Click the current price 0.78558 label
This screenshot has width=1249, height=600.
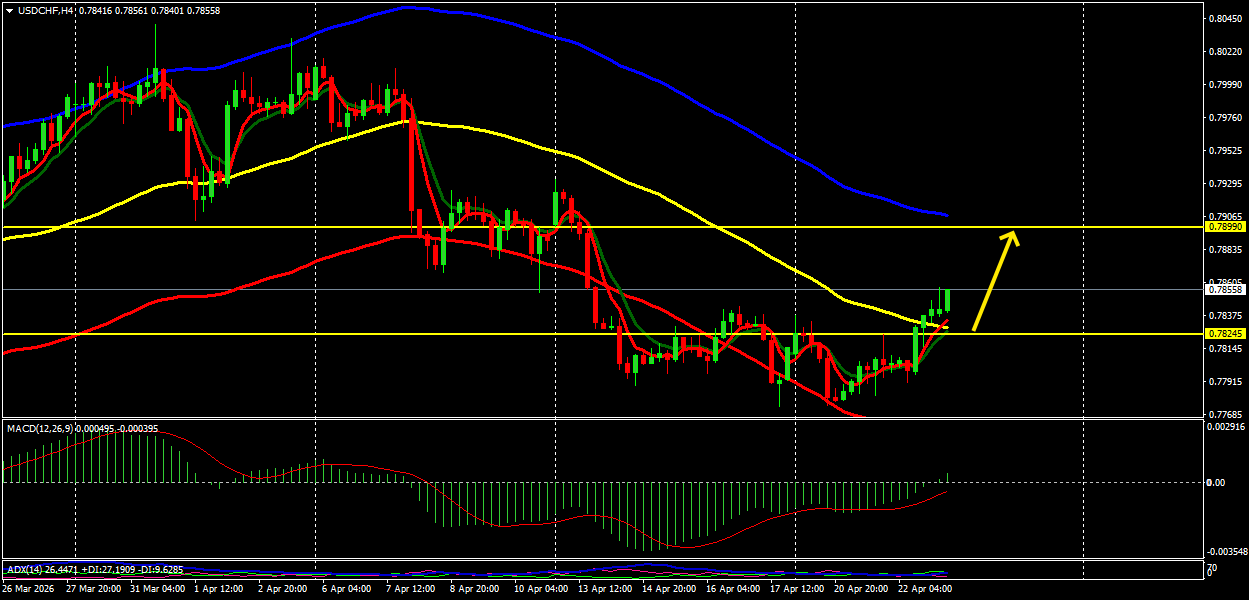(1225, 290)
